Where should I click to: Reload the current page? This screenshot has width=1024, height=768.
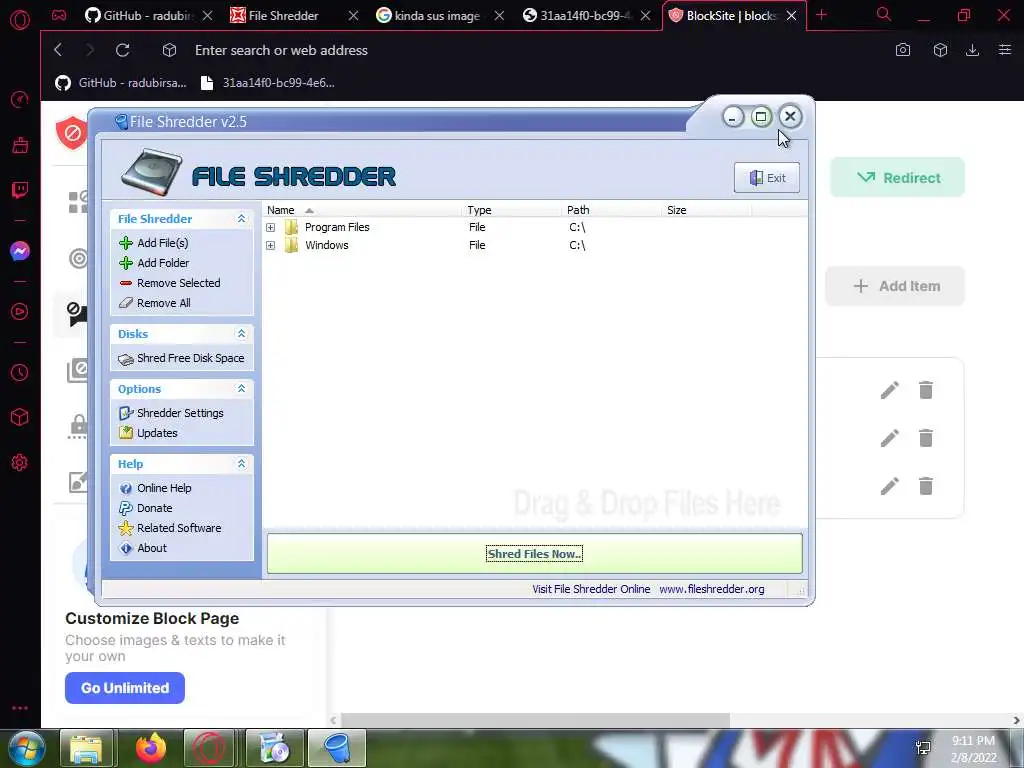tap(123, 50)
